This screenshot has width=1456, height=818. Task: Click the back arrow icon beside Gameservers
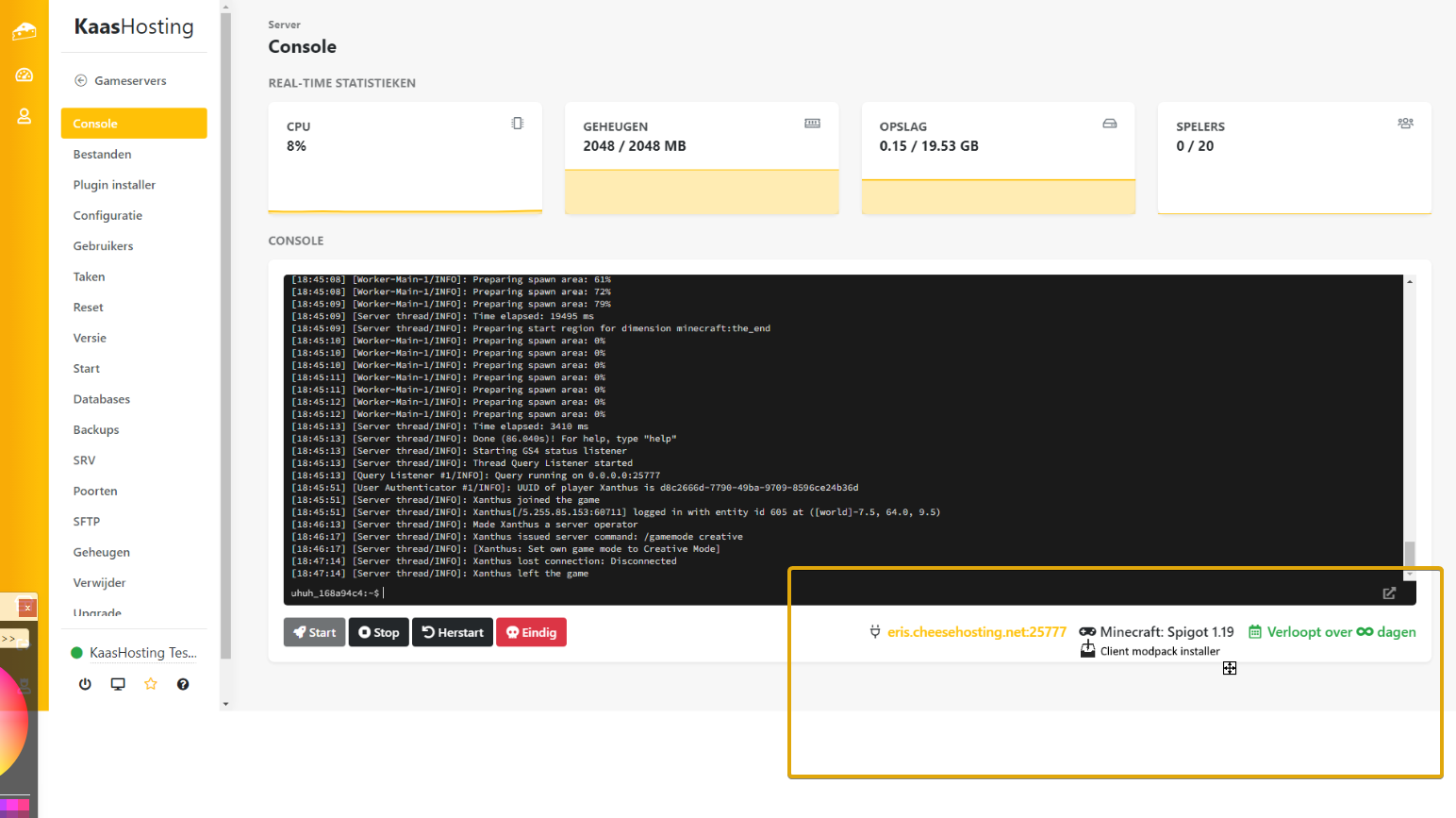click(81, 80)
